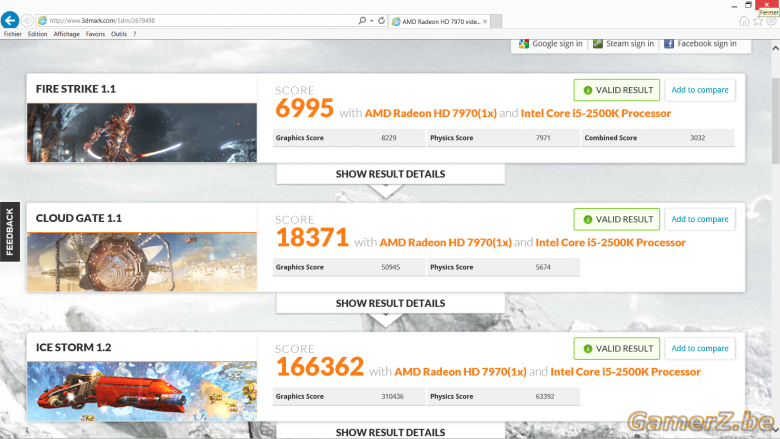Open the Outils menu
This screenshot has width=780, height=439.
click(x=119, y=34)
